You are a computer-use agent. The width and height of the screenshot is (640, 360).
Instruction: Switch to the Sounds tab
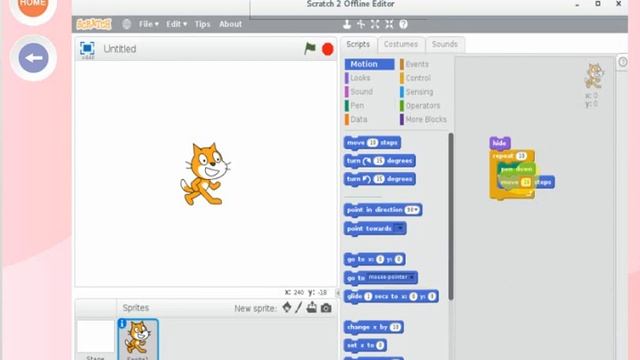pyautogui.click(x=444, y=44)
